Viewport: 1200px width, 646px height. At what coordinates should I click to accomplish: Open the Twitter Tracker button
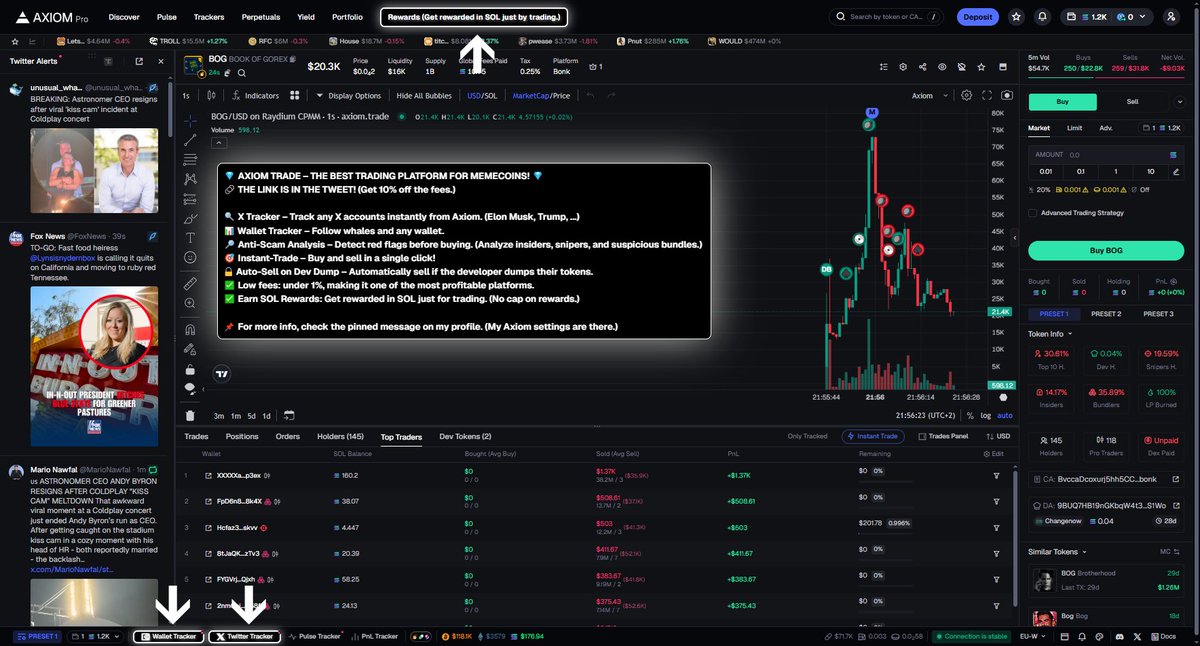point(244,636)
